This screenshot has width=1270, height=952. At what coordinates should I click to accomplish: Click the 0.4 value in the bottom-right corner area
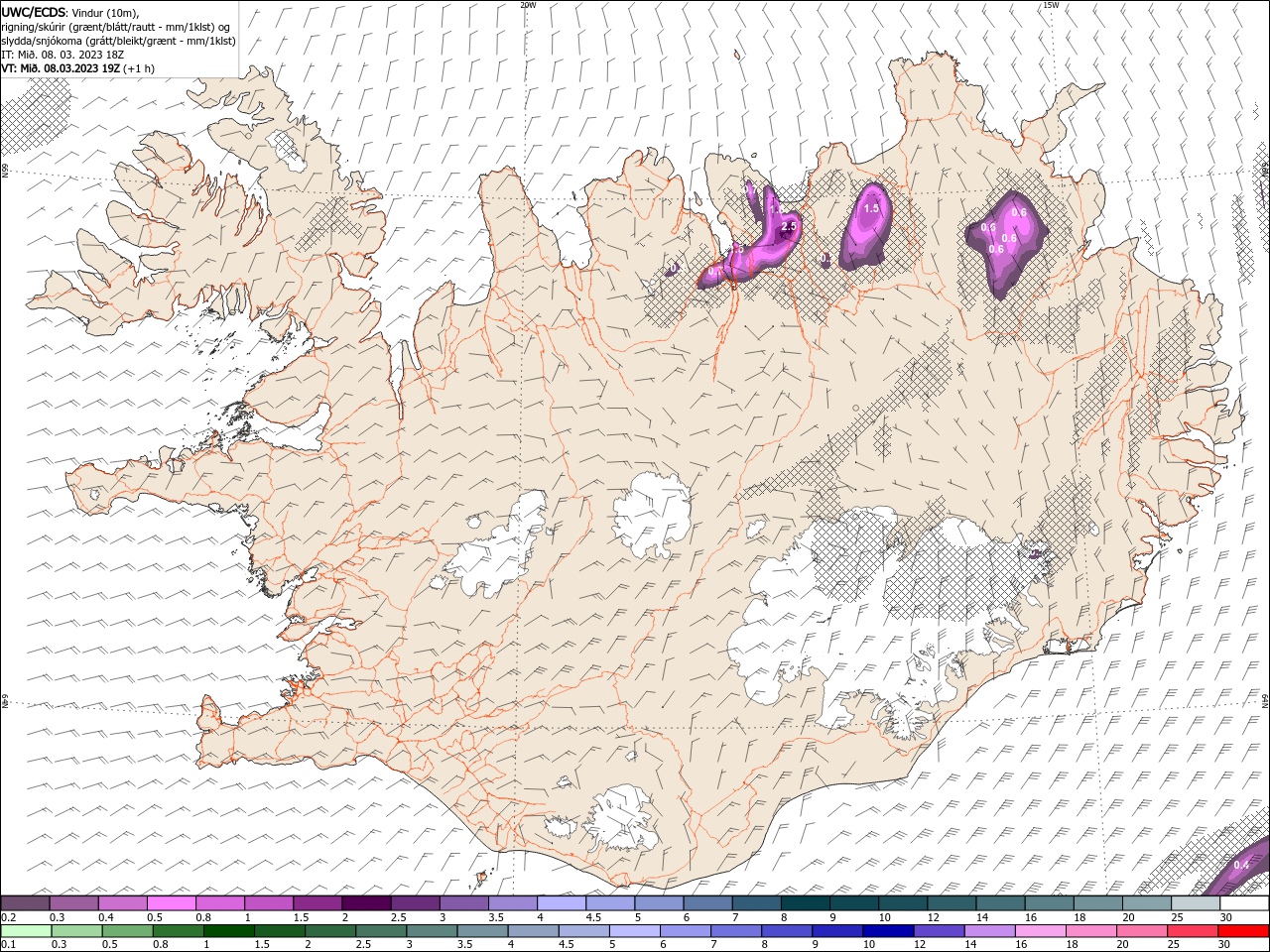(1241, 865)
